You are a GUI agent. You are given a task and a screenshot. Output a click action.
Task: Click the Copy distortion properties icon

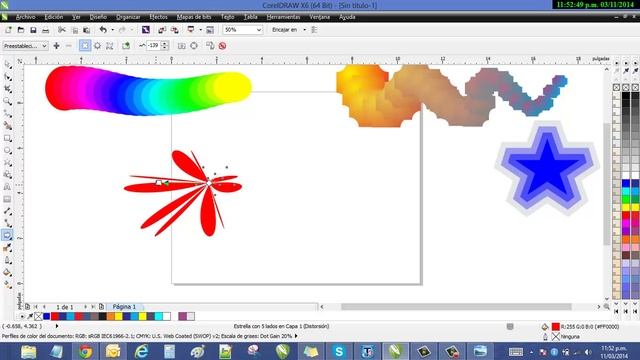pos(210,46)
